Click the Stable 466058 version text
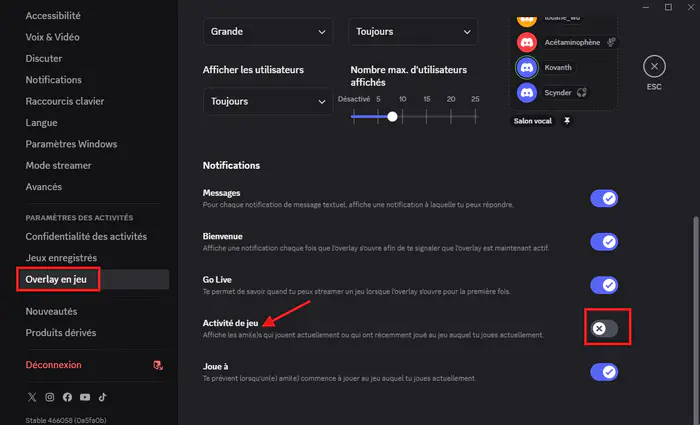The width and height of the screenshot is (700, 425). point(66,421)
